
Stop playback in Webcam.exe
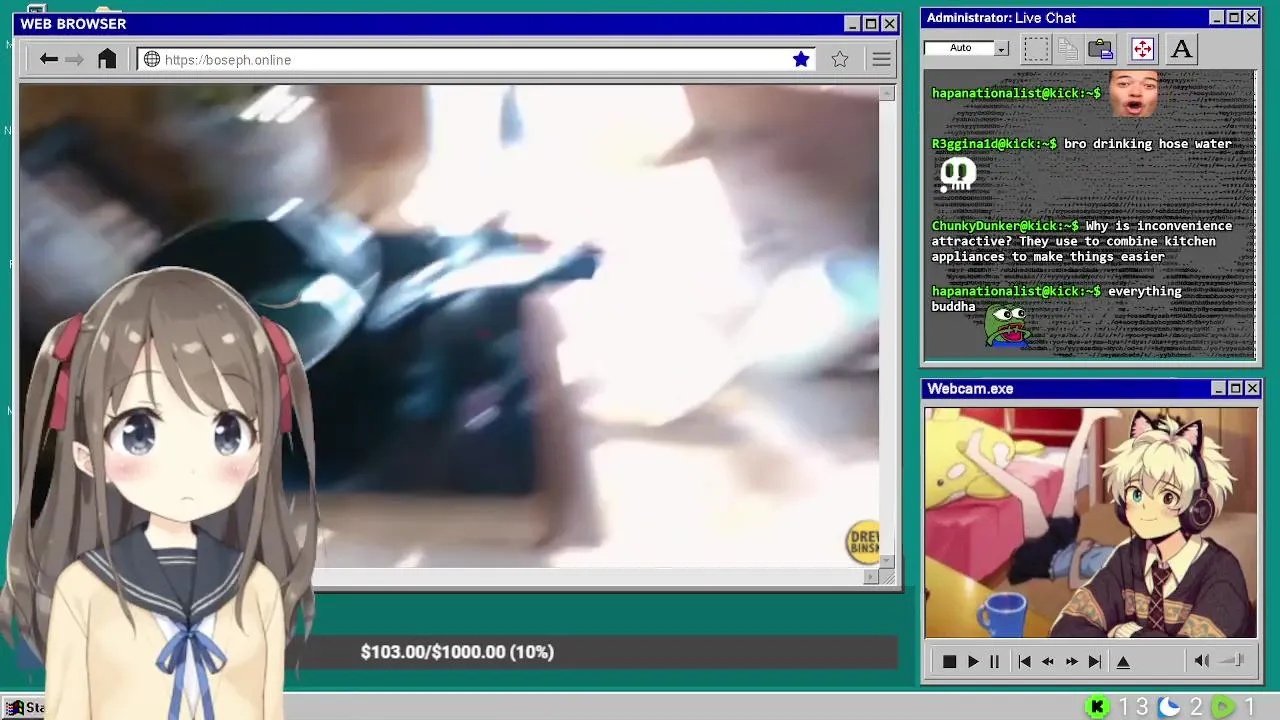click(949, 661)
